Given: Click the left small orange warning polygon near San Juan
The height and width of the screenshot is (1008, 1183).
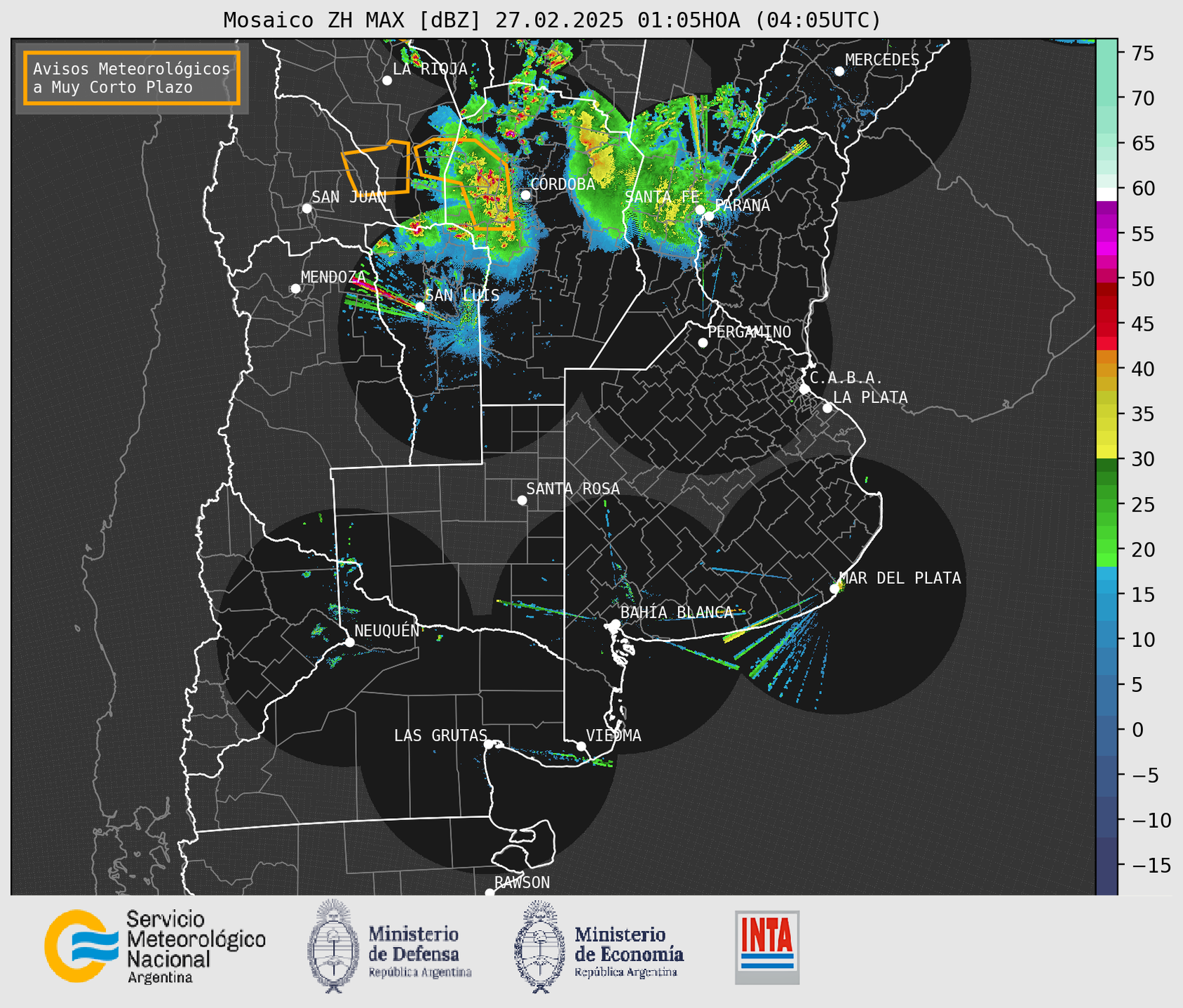Looking at the screenshot, I should click(377, 168).
